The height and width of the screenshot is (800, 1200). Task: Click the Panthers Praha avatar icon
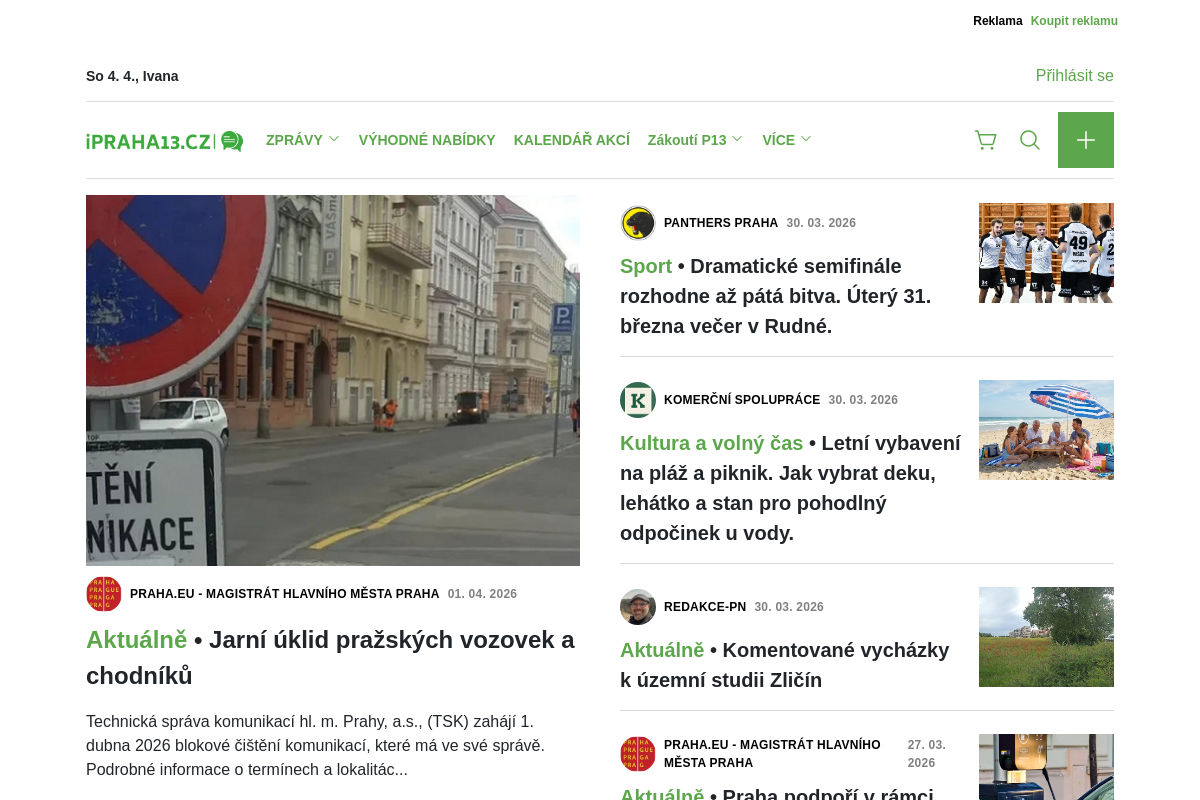click(x=638, y=223)
